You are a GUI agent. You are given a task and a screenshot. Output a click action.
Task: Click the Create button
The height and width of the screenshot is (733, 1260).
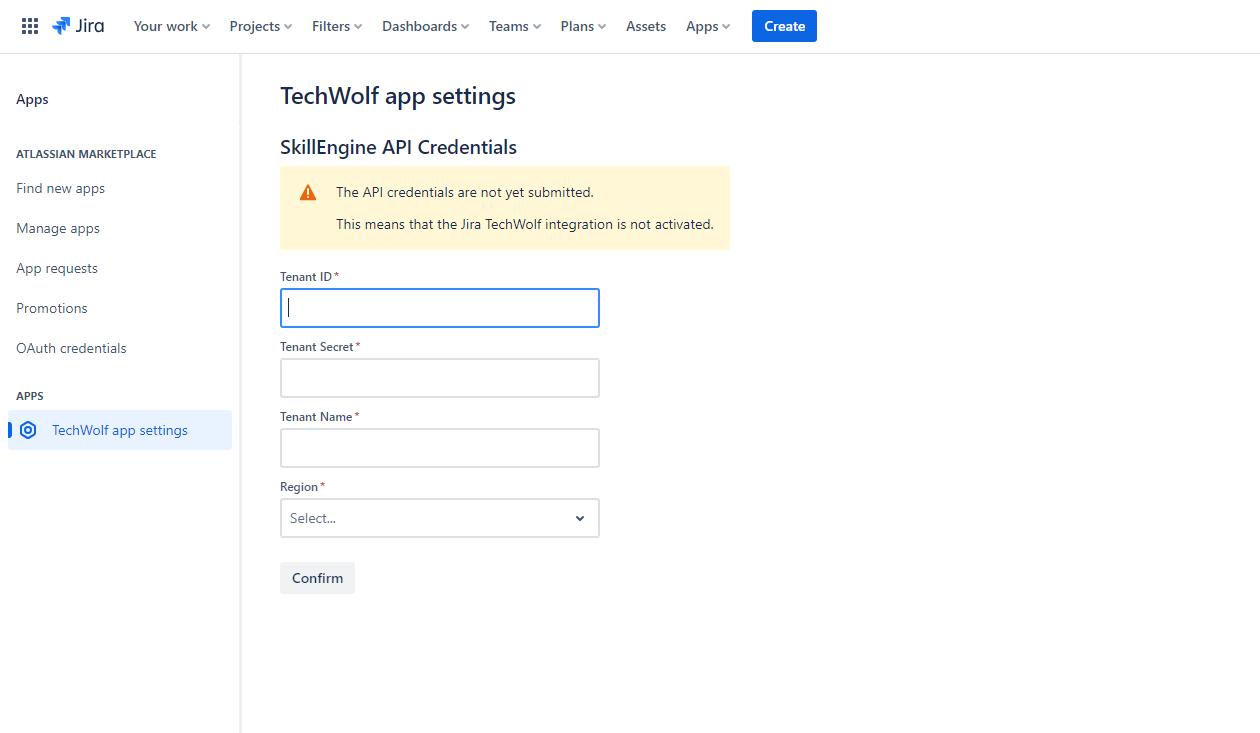coord(784,26)
